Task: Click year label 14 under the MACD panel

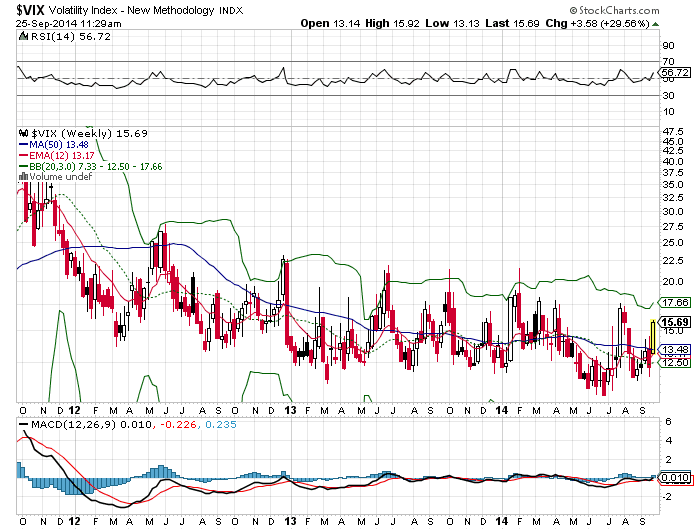Action: (x=502, y=522)
